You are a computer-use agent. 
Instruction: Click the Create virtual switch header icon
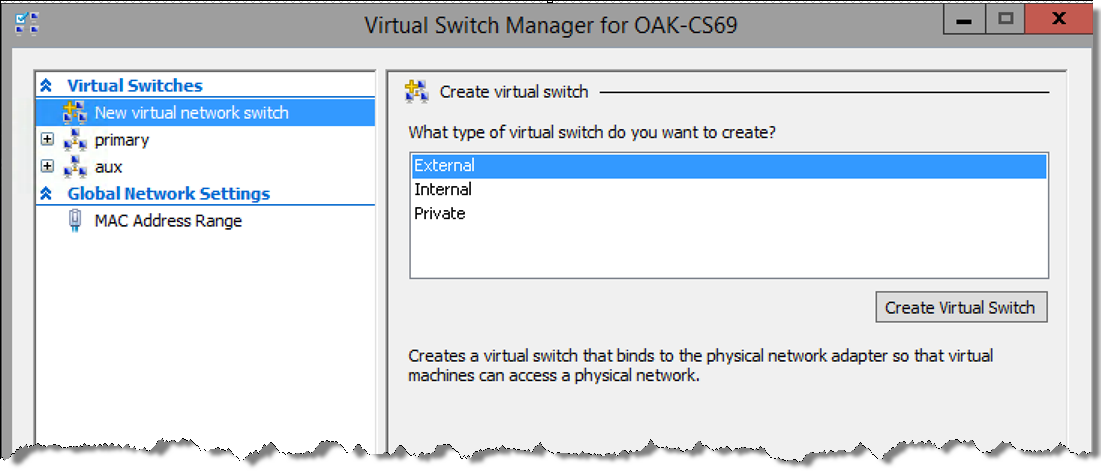(416, 92)
